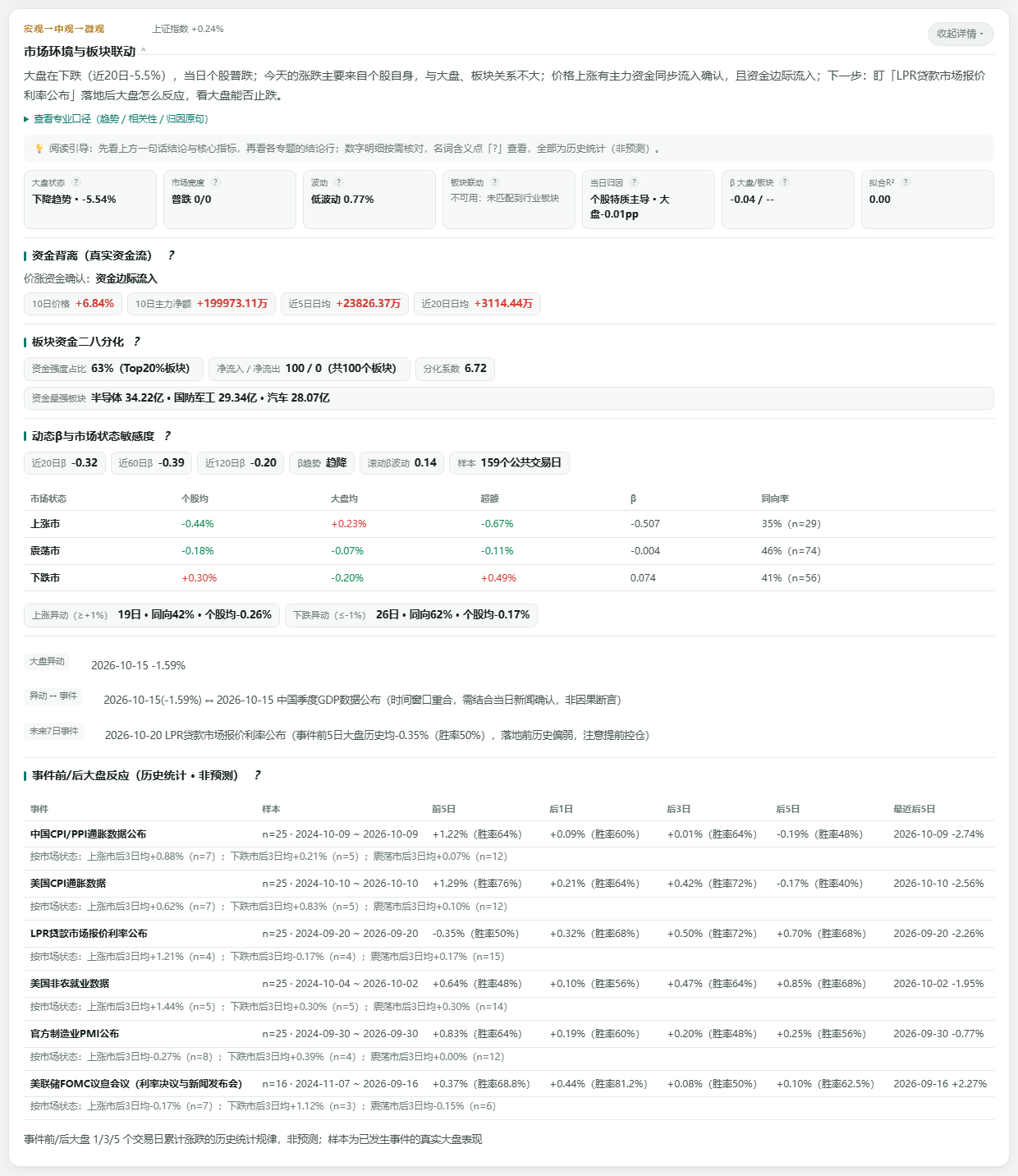Screen dimensions: 1018x1176
Task: Click the 异动↔事件 tag
Action: [x=53, y=696]
